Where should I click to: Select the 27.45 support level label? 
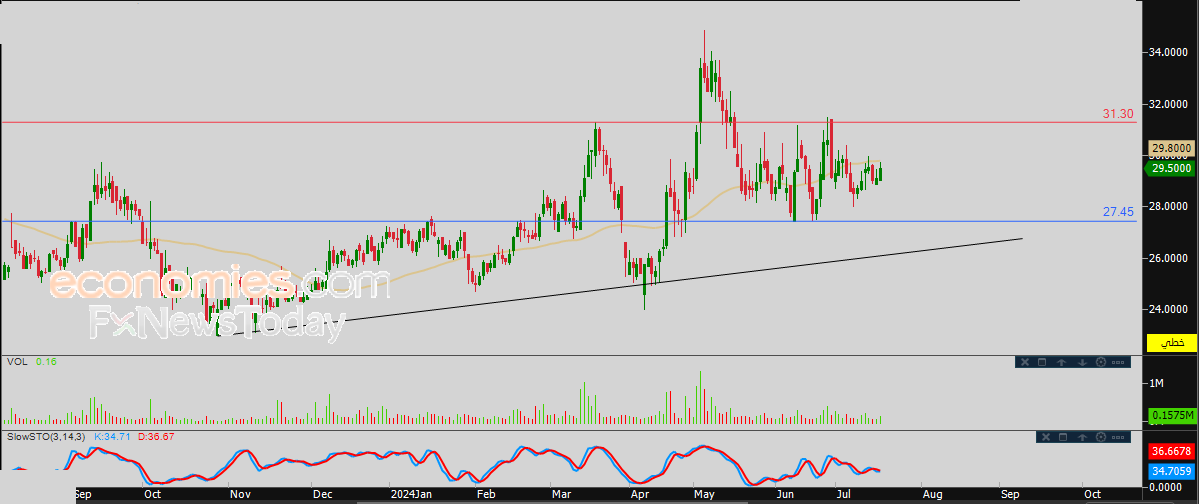tap(1118, 212)
